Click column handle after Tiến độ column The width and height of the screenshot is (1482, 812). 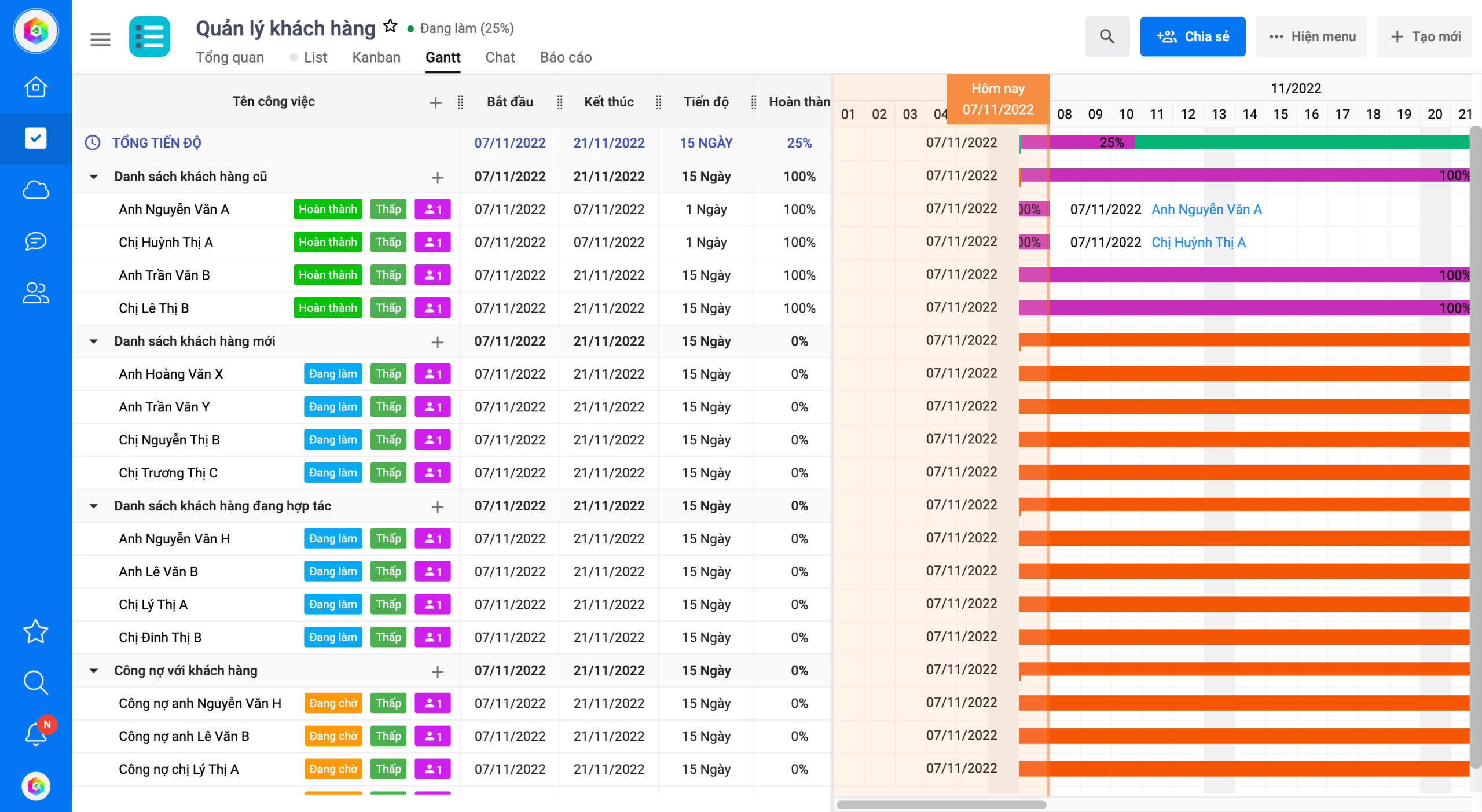pos(753,102)
